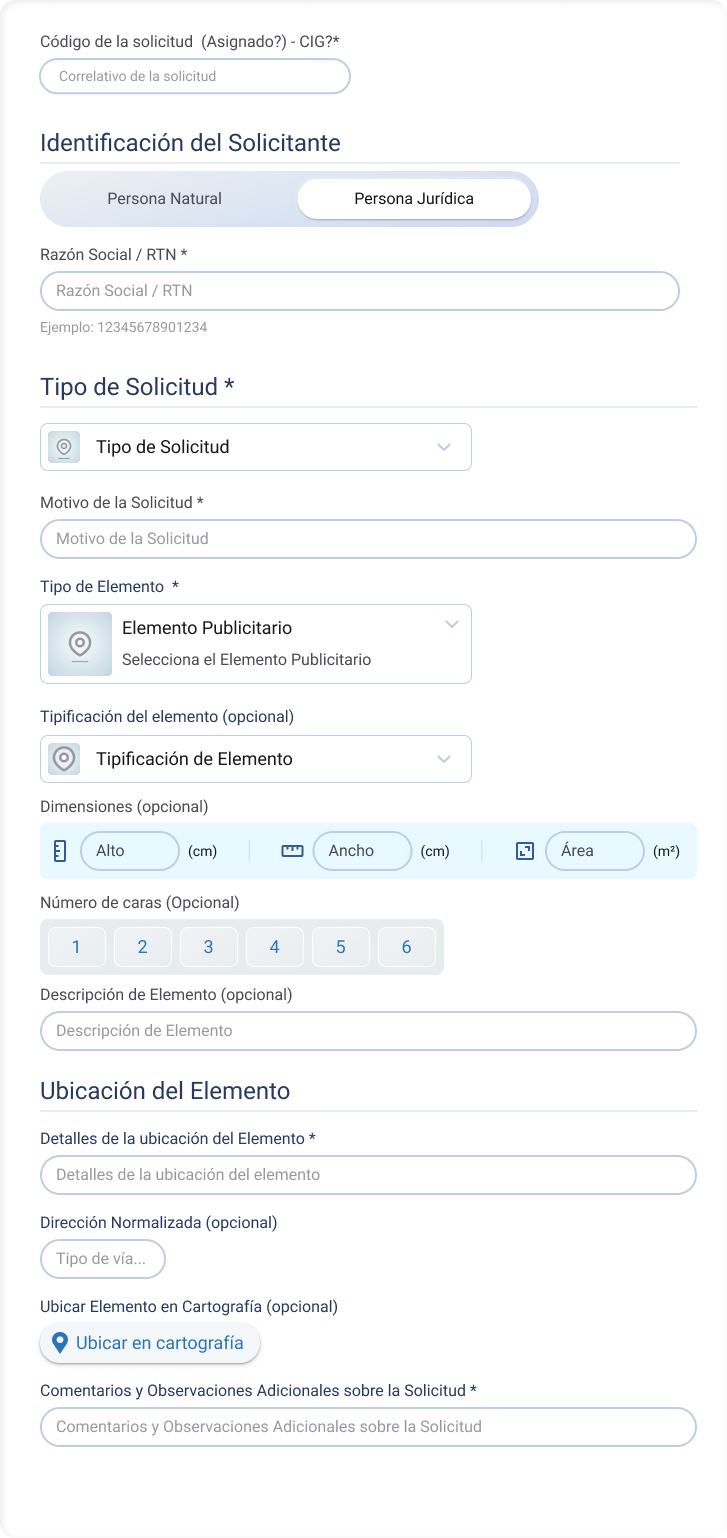
Task: Click the area resize icon next to Área
Action: pos(524,850)
